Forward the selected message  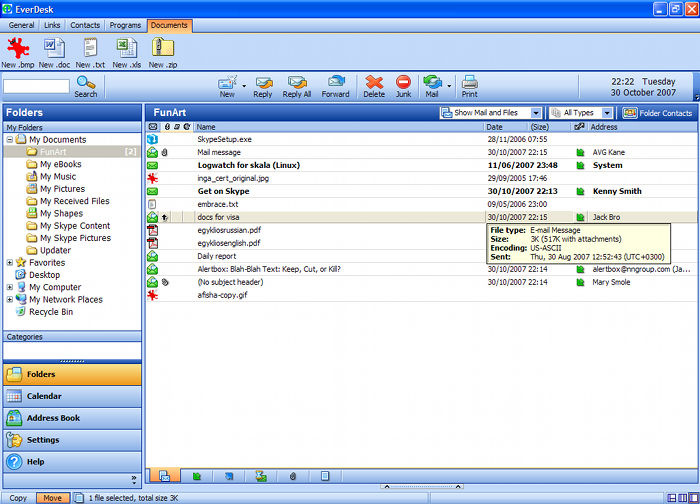[335, 86]
